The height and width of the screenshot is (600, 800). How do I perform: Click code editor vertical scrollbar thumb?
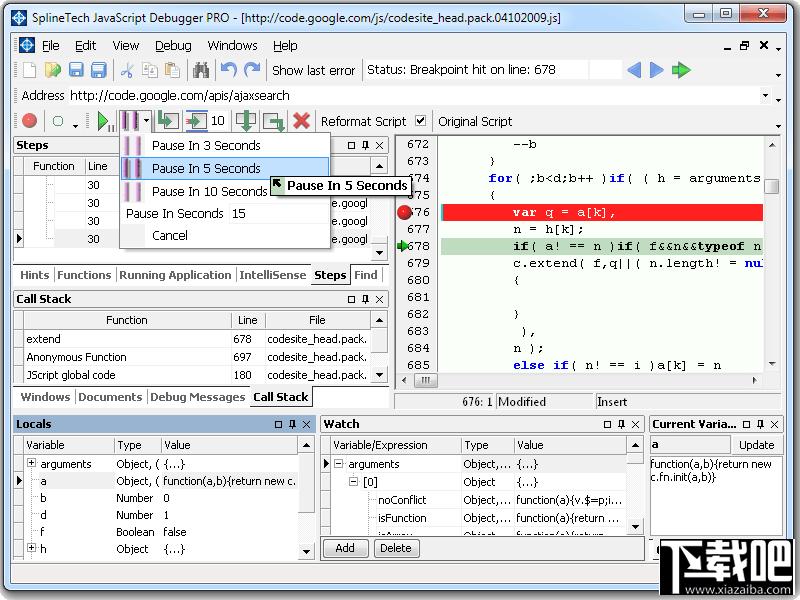pos(772,186)
